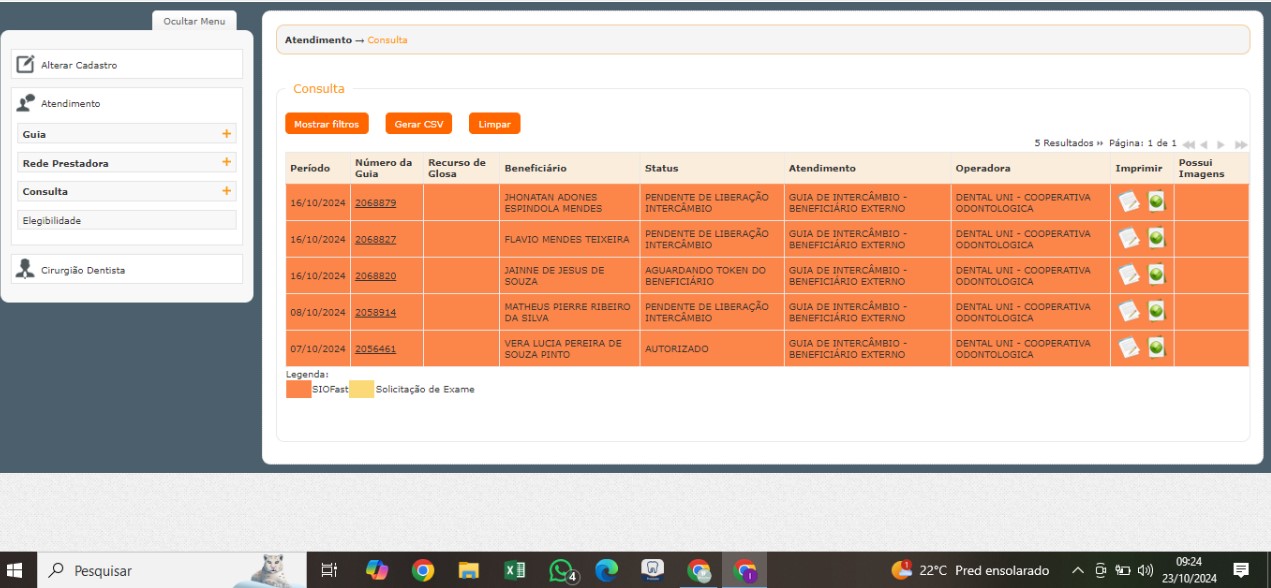Click the Gerar CSV button

coord(418,124)
